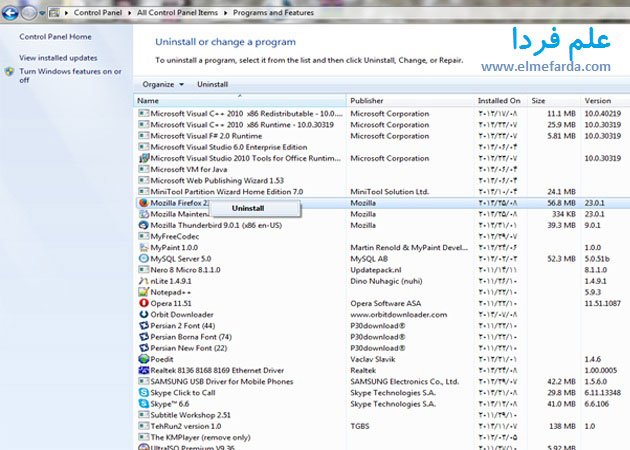Image resolution: width=630 pixels, height=450 pixels.
Task: Click 'www.orbitdownloader.com' publisher cell
Action: [399, 315]
